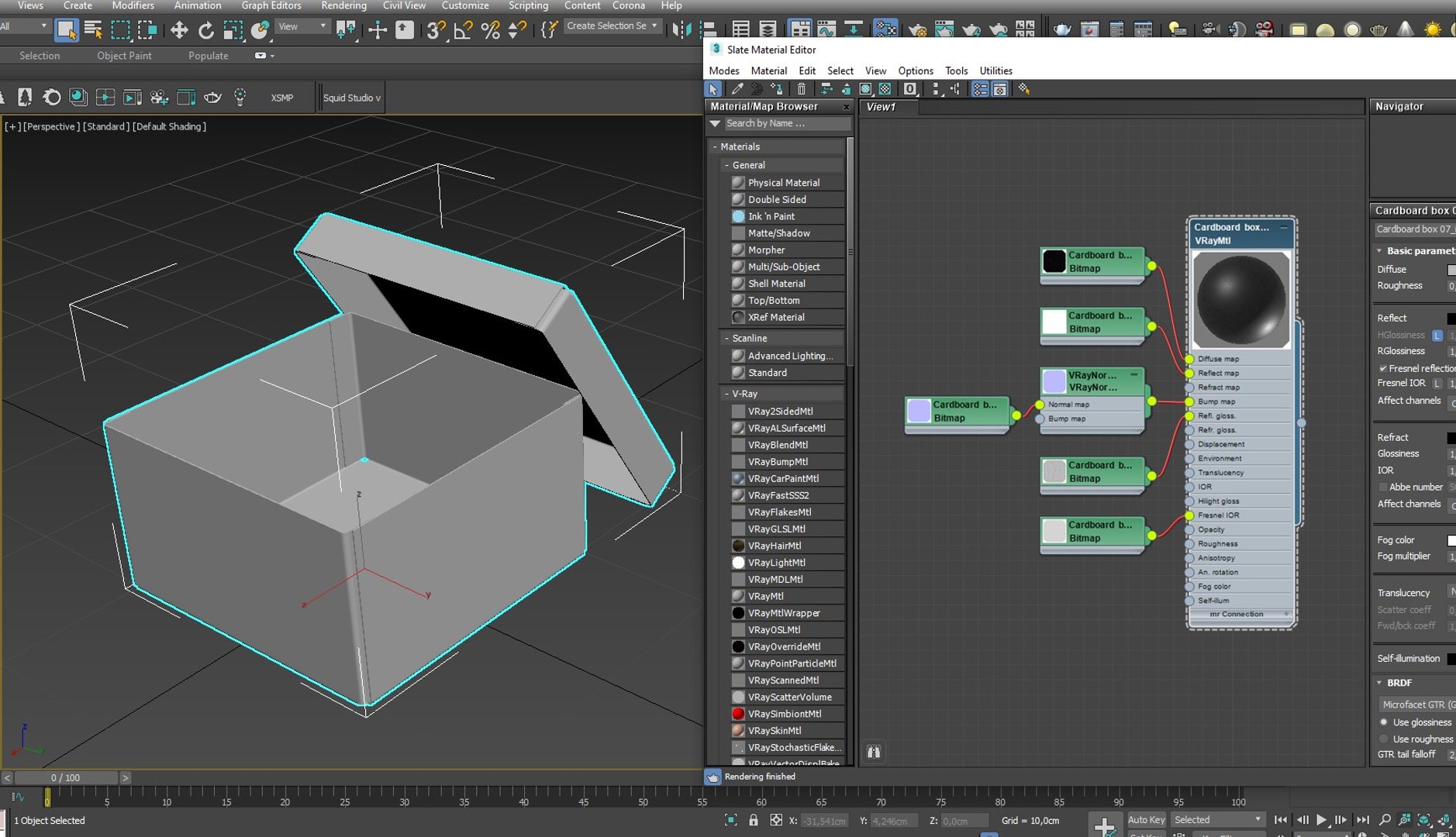Click the binoculars search icon in View1
This screenshot has width=1456, height=837.
pos(874,752)
